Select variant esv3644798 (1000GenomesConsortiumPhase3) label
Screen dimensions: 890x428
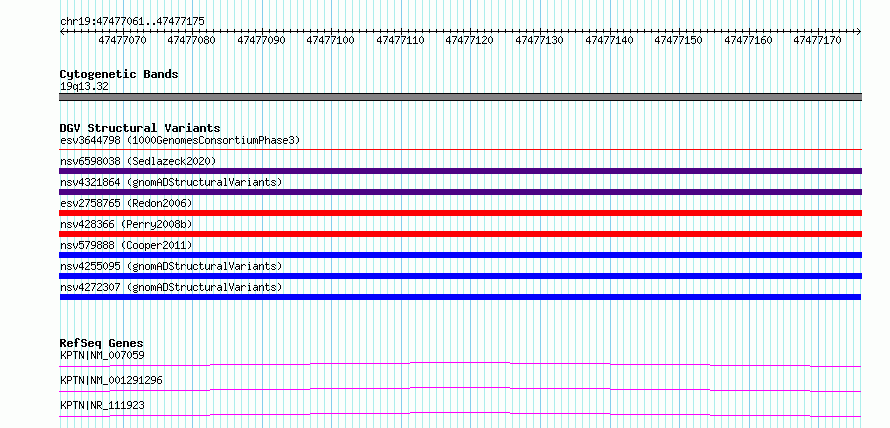[180, 140]
